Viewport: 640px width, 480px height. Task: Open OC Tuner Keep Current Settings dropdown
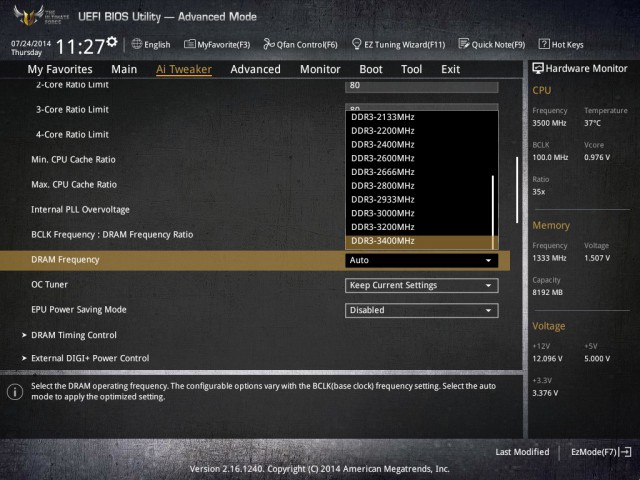click(x=422, y=285)
